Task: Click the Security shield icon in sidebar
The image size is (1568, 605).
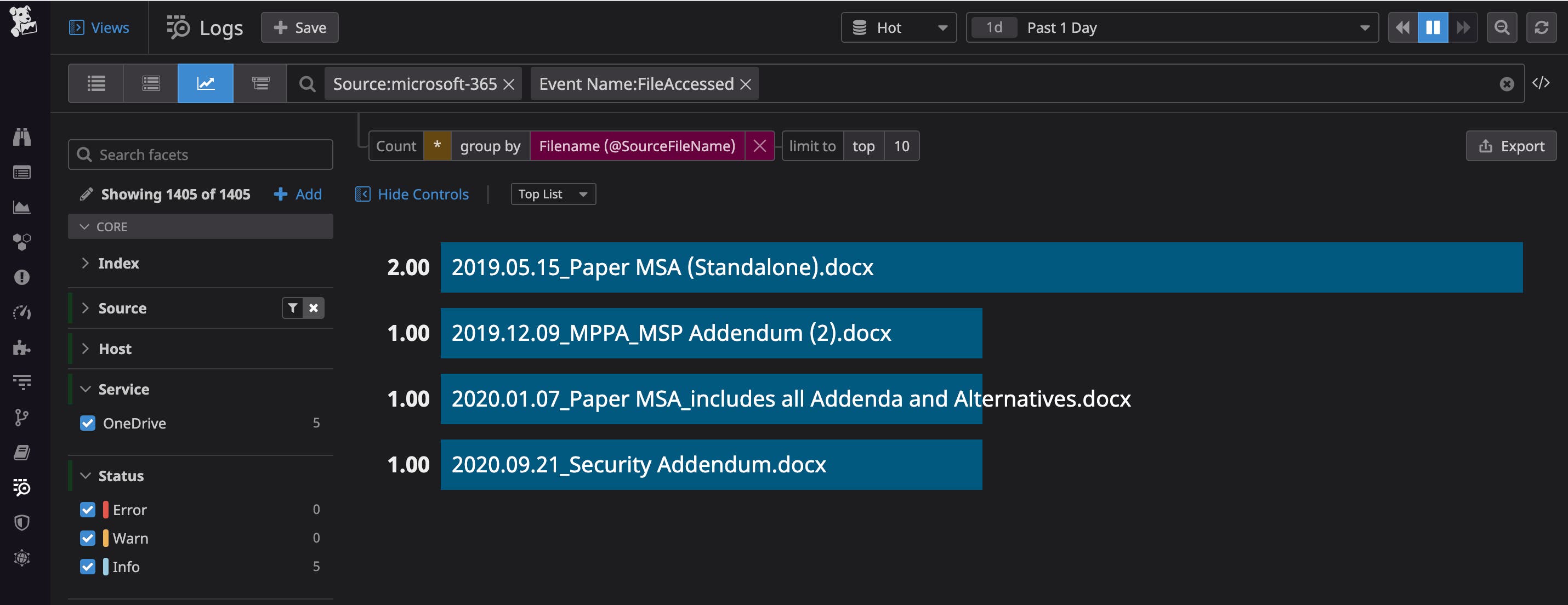Action: pos(22,522)
